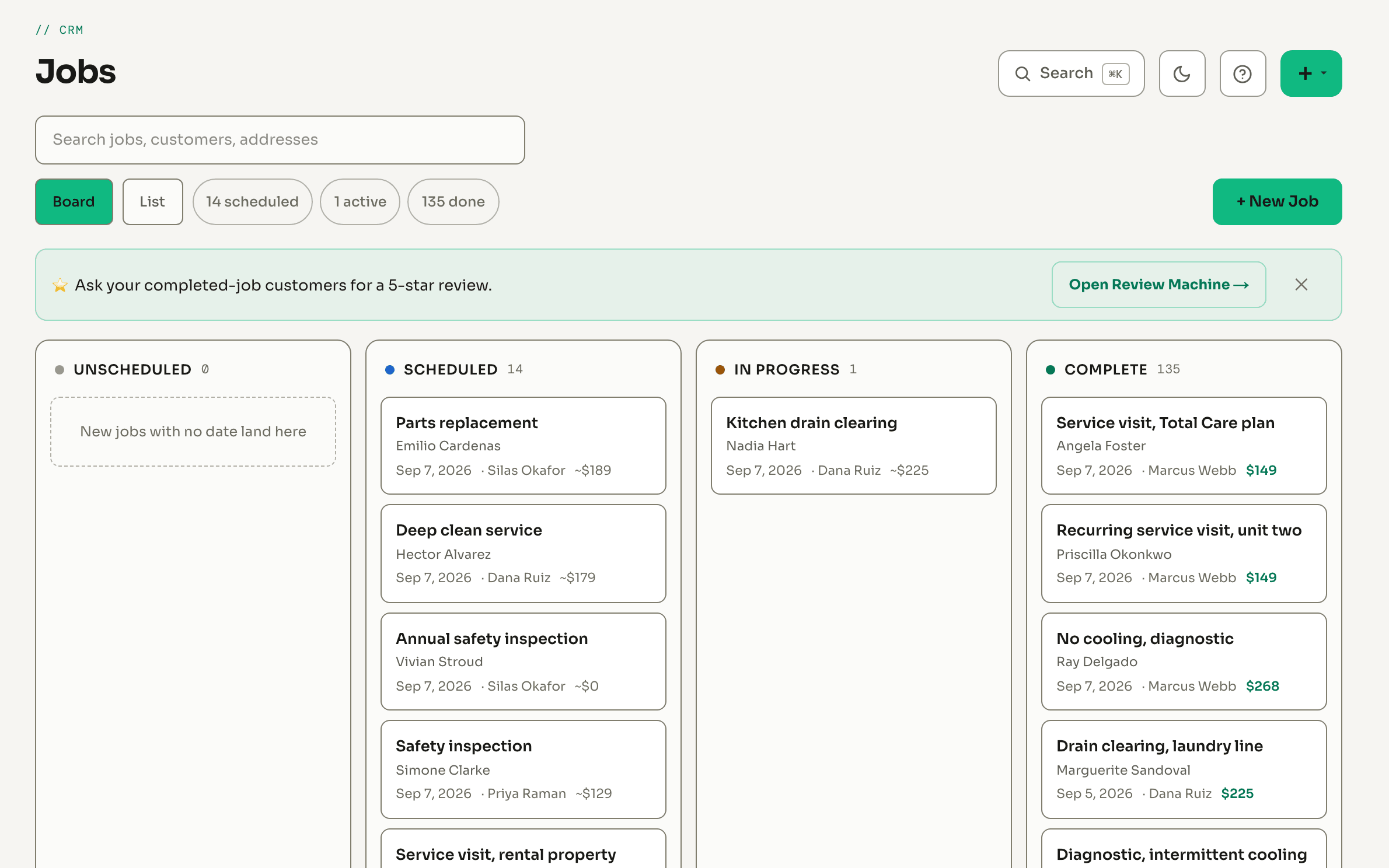This screenshot has height=868, width=1389.
Task: Click the $268 amount on Ray Delgado's job
Action: coord(1262,686)
